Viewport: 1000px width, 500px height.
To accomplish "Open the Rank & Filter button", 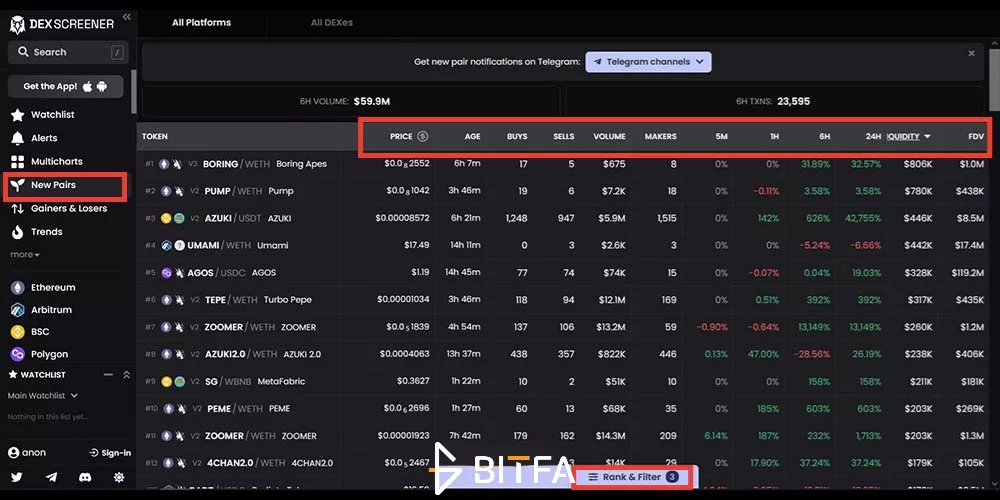I will click(x=631, y=477).
